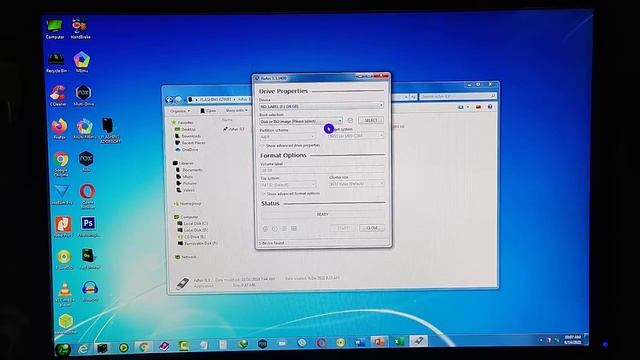This screenshot has width=640, height=360.
Task: Select Removable Disk (F:) in Explorer sidebar
Action: coord(198,243)
